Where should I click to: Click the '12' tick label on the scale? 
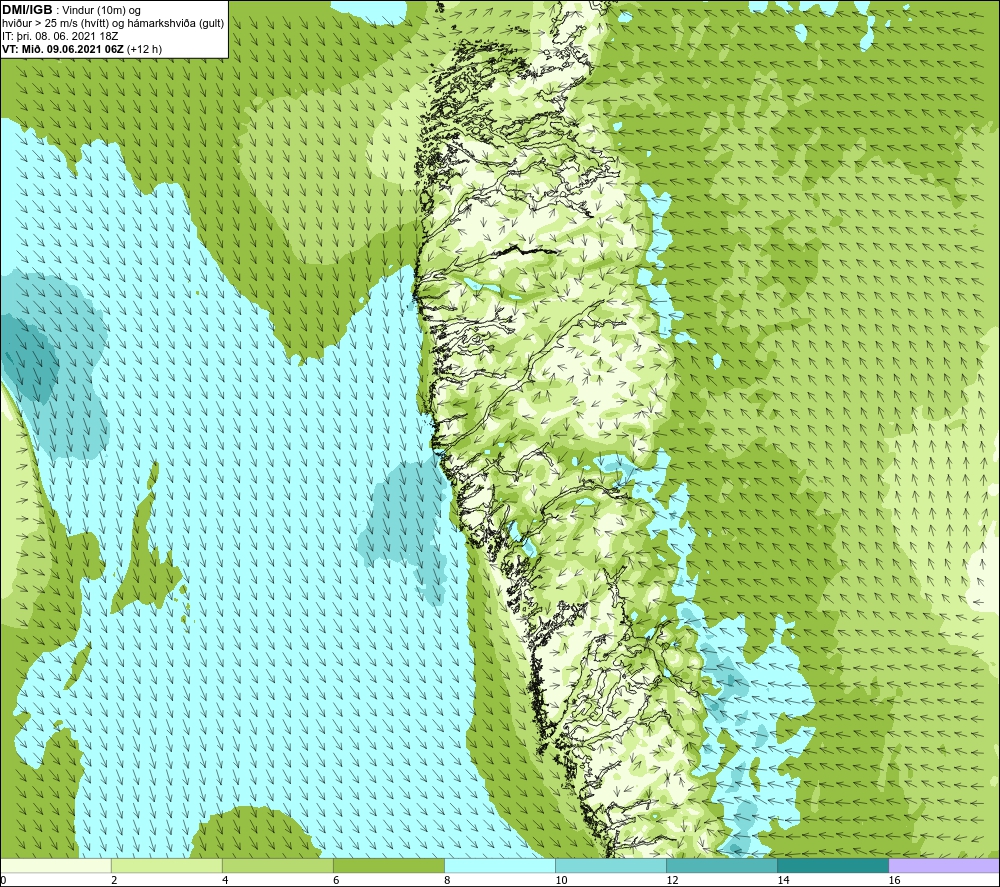[672, 880]
